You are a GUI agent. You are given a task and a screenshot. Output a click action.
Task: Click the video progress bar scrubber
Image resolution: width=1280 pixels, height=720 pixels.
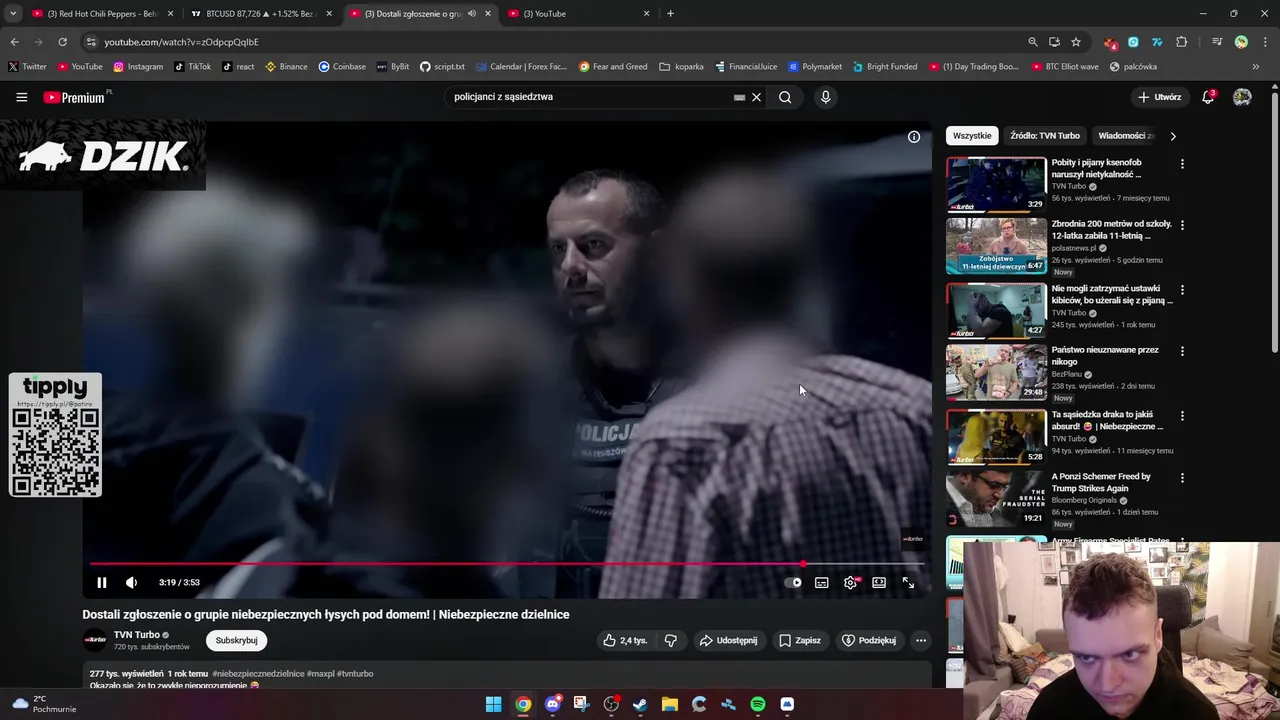[803, 564]
